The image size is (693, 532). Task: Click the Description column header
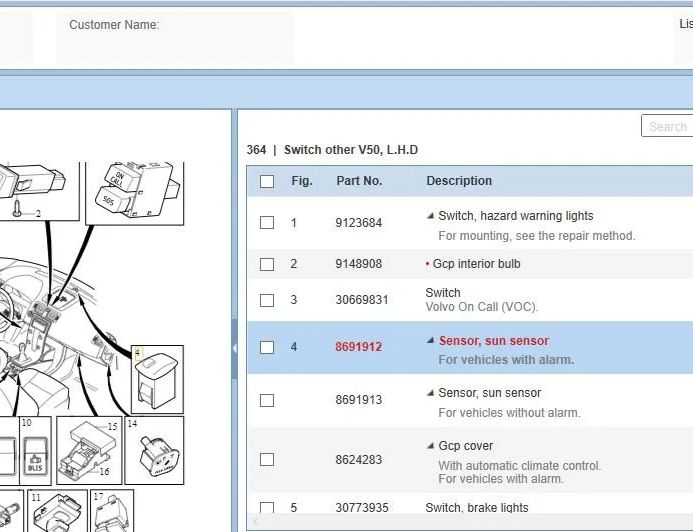(459, 181)
